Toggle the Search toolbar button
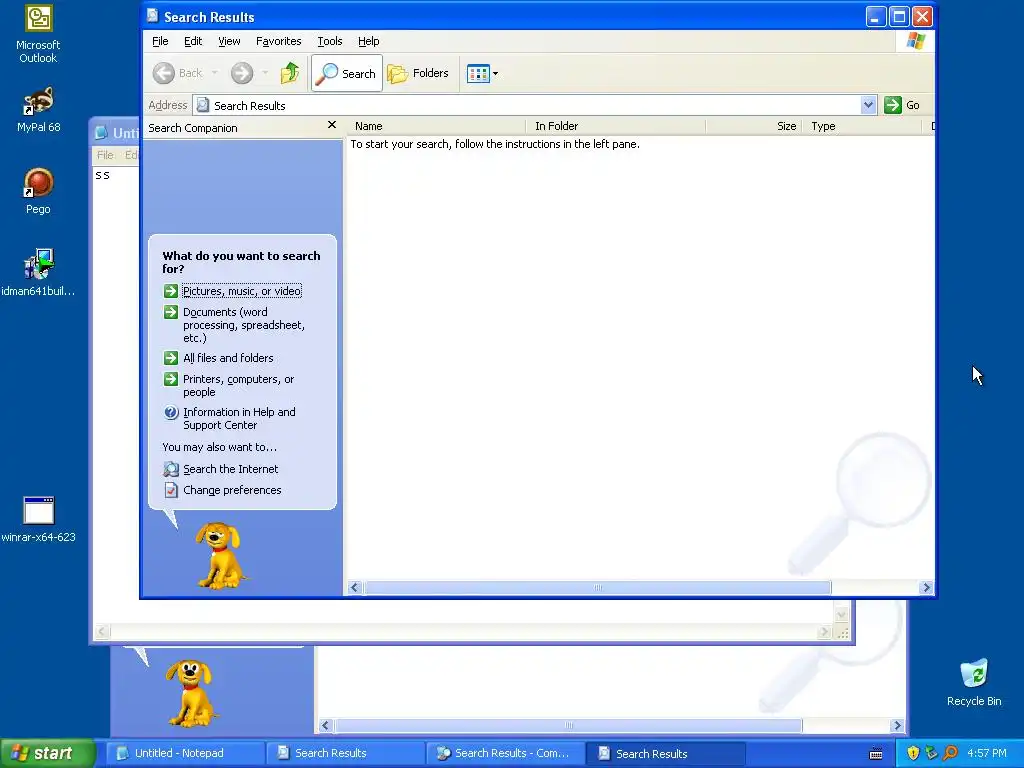1024x768 pixels. [347, 73]
